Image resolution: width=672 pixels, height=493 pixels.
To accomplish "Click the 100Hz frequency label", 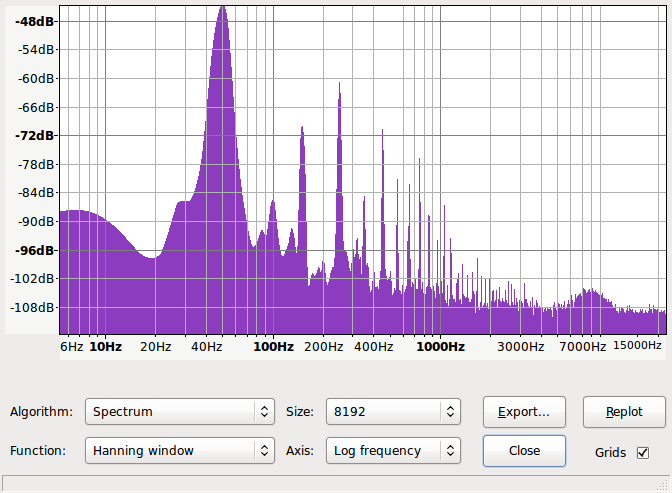I will [x=273, y=346].
